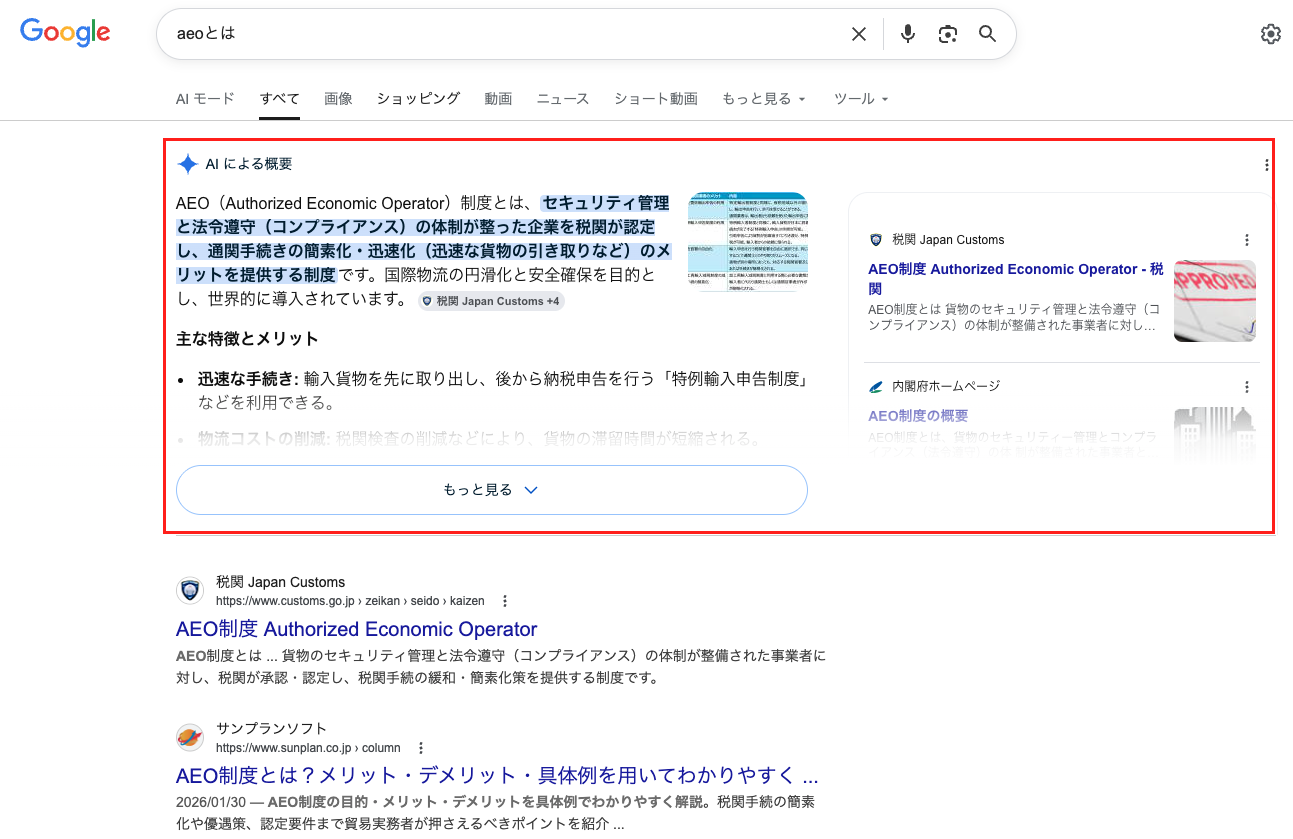The width and height of the screenshot is (1293, 839).
Task: Open the ニュース tab
Action: 563,99
